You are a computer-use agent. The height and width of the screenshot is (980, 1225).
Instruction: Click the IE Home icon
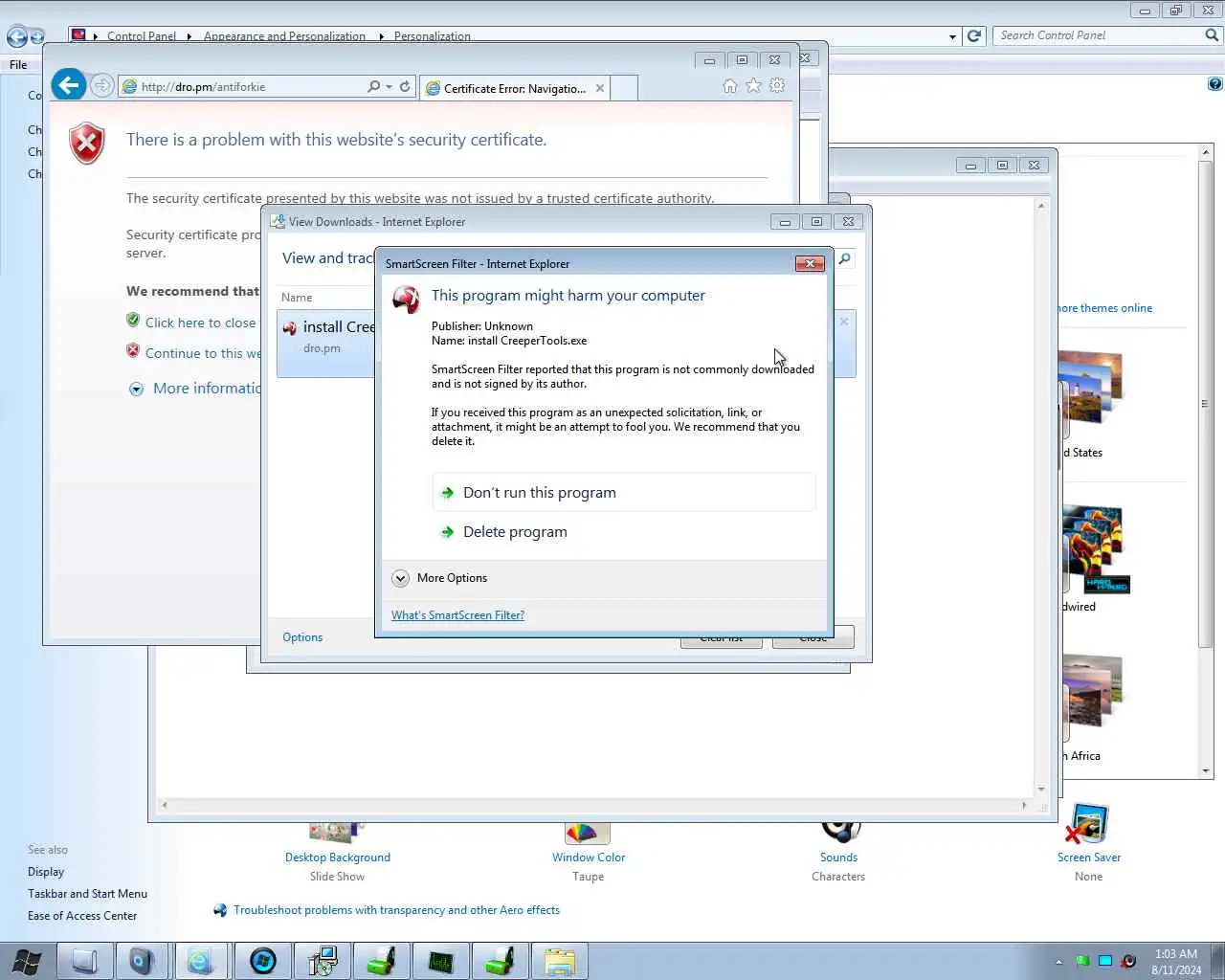tap(730, 86)
